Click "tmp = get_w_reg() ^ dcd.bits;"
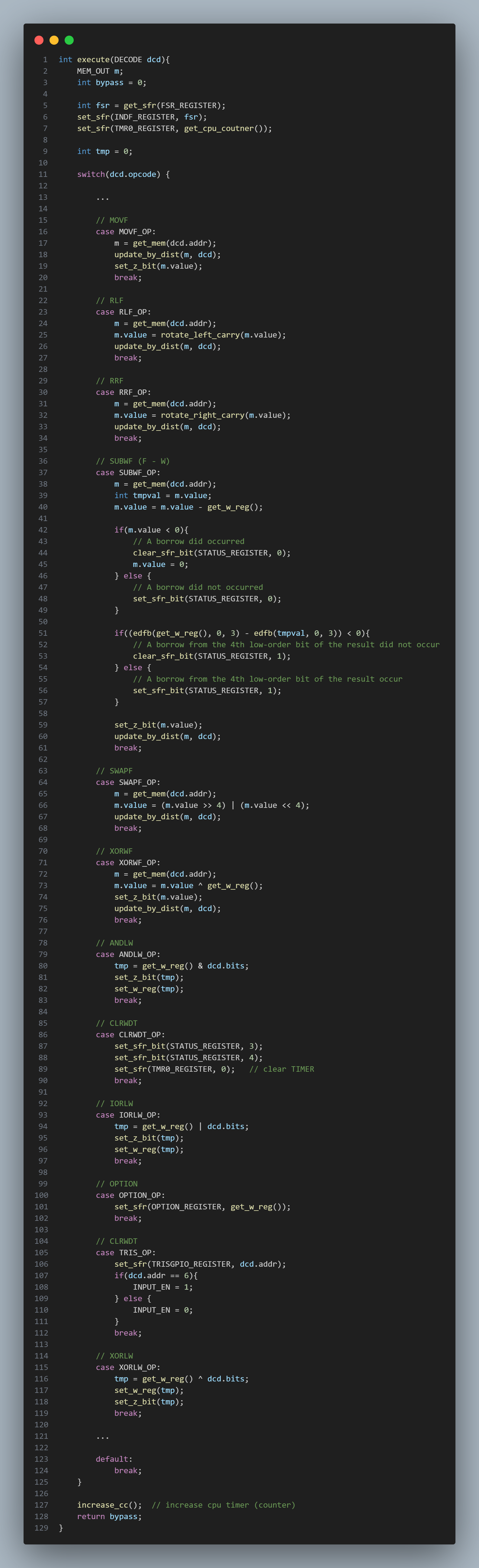The width and height of the screenshot is (479, 1568). (182, 1379)
